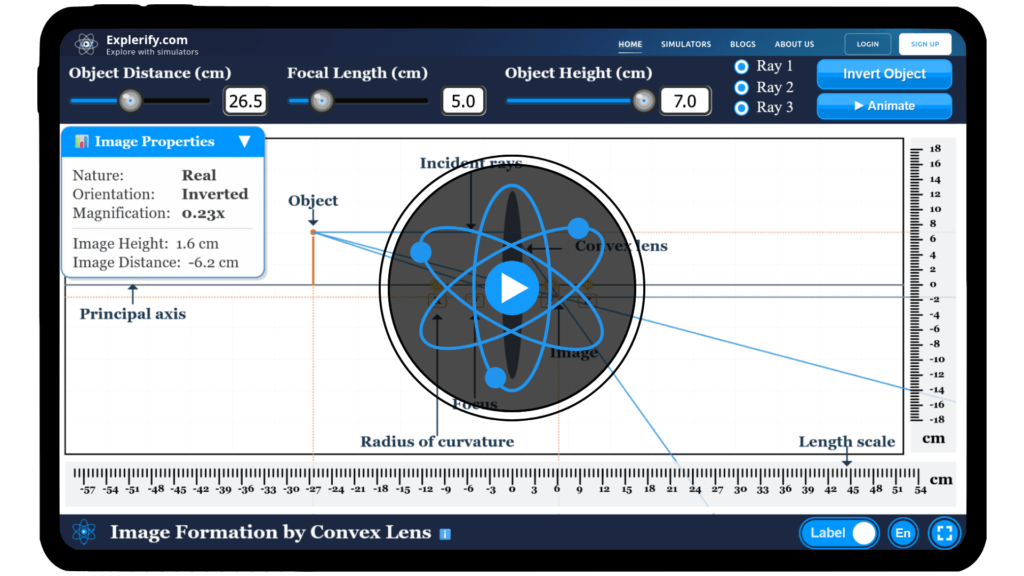Select the En language icon
Image resolution: width=1024 pixels, height=576 pixels.
pos(902,533)
